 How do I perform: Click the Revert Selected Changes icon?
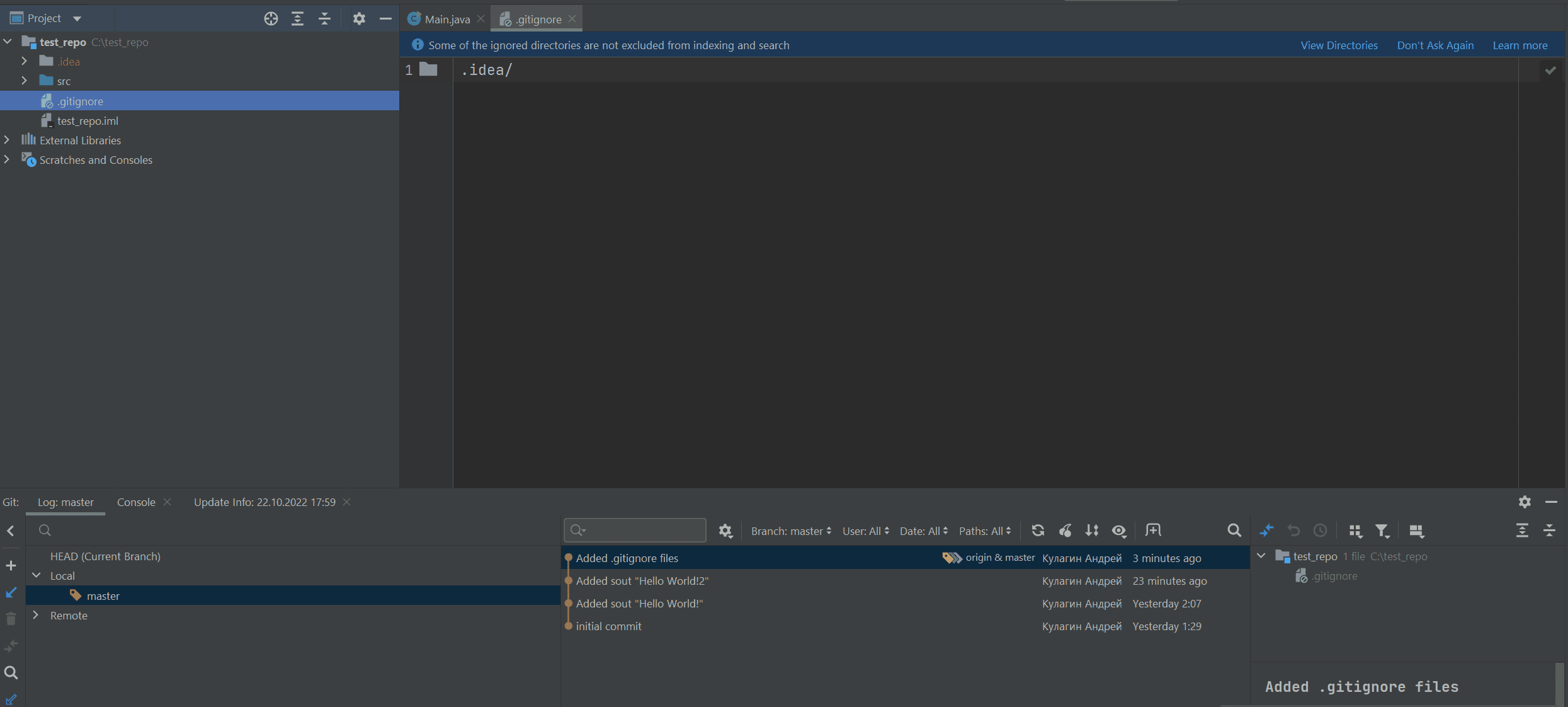1293,531
